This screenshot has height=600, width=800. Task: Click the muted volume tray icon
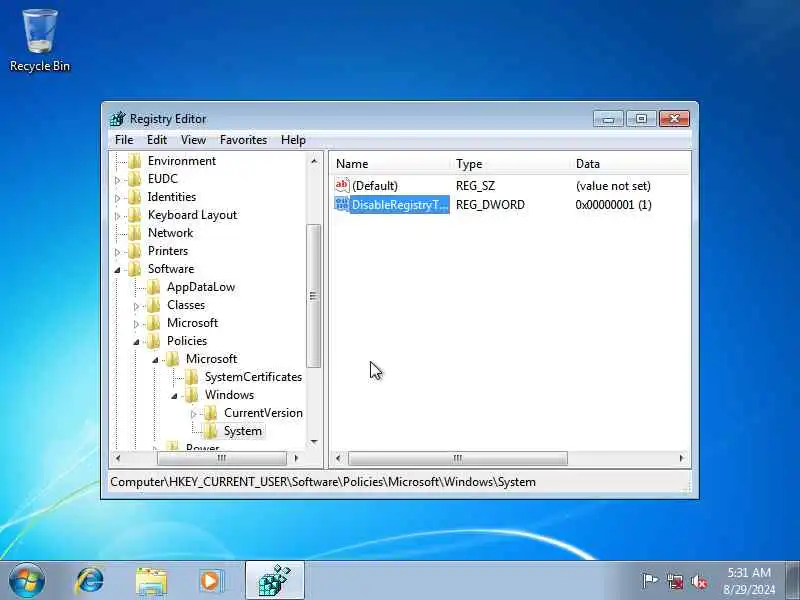coord(698,581)
